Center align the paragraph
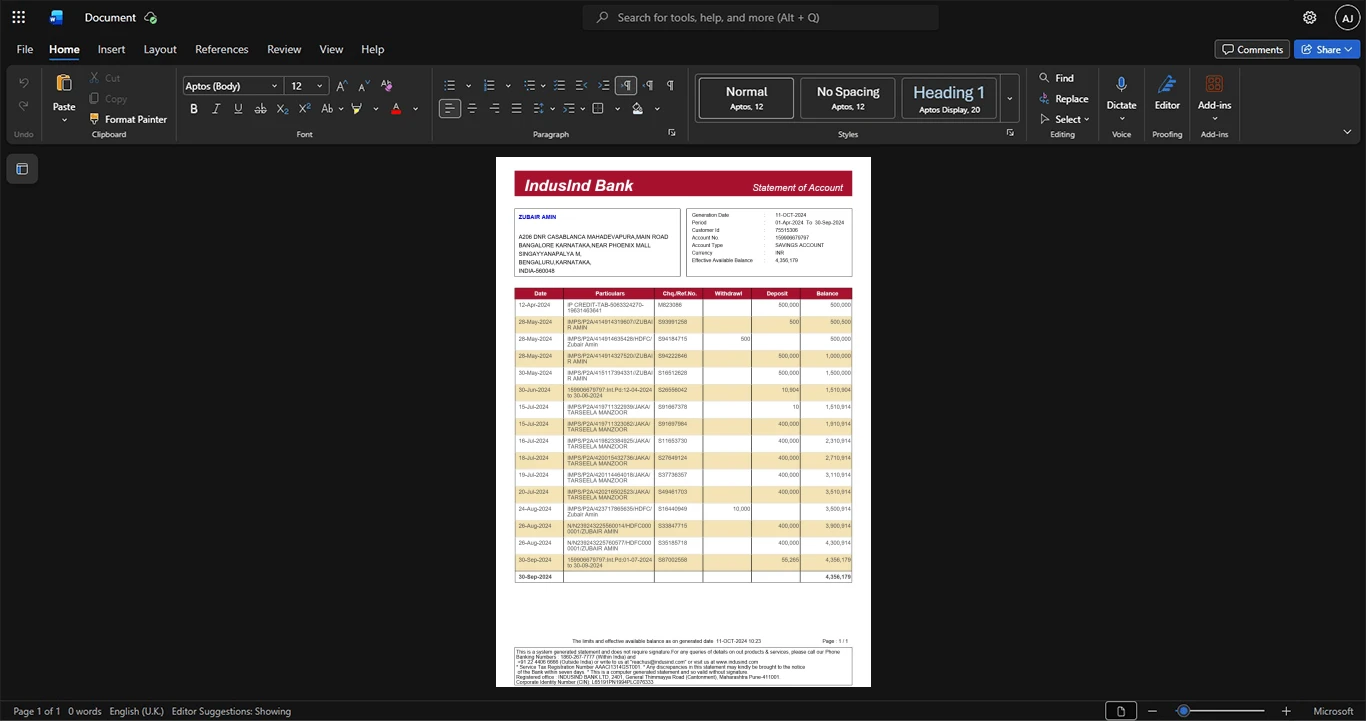The image size is (1366, 721). (x=472, y=109)
